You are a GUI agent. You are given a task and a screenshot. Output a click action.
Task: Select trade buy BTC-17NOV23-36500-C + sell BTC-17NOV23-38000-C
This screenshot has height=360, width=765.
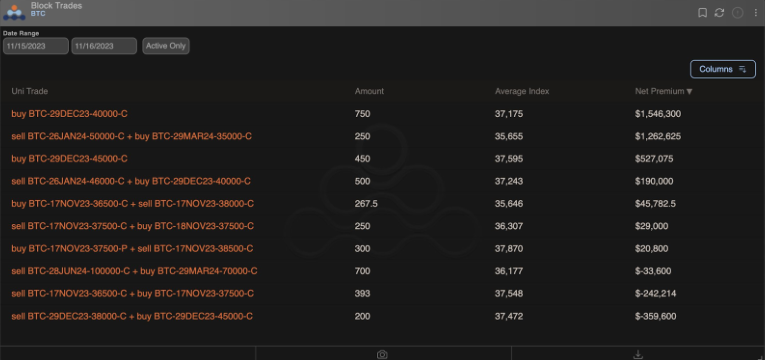[133, 203]
